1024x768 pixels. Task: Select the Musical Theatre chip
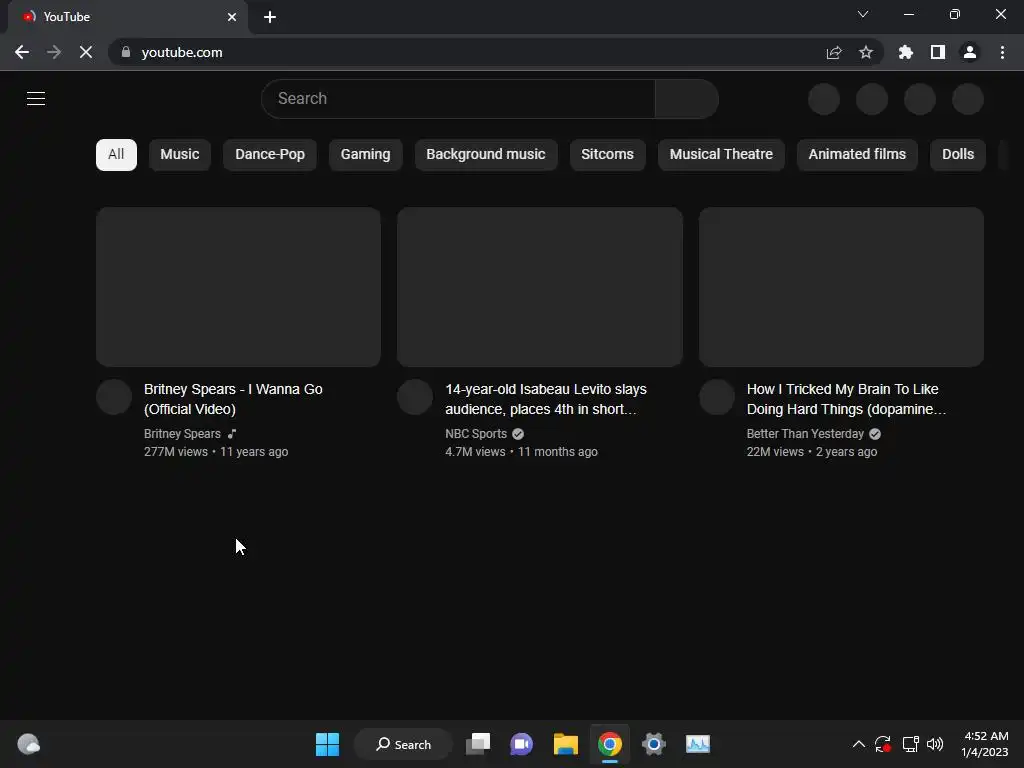tap(721, 155)
